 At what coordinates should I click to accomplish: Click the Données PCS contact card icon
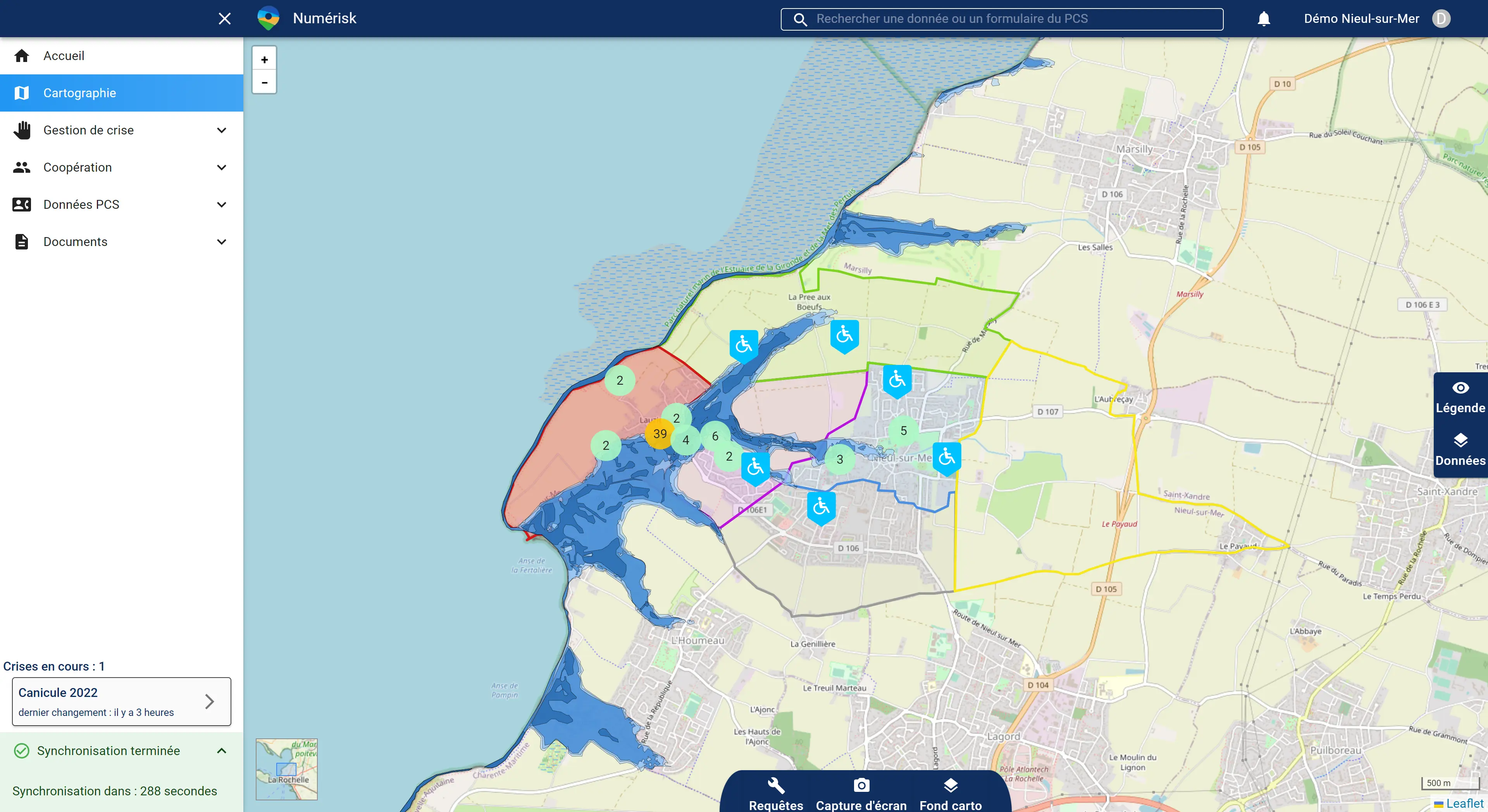click(x=22, y=205)
